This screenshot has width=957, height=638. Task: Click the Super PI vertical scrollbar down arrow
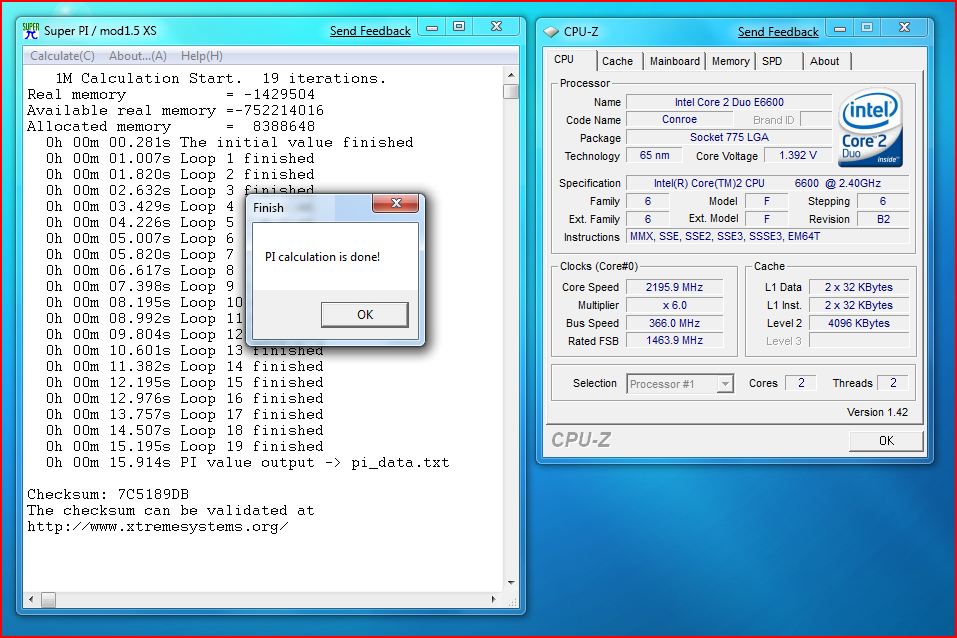click(x=511, y=583)
